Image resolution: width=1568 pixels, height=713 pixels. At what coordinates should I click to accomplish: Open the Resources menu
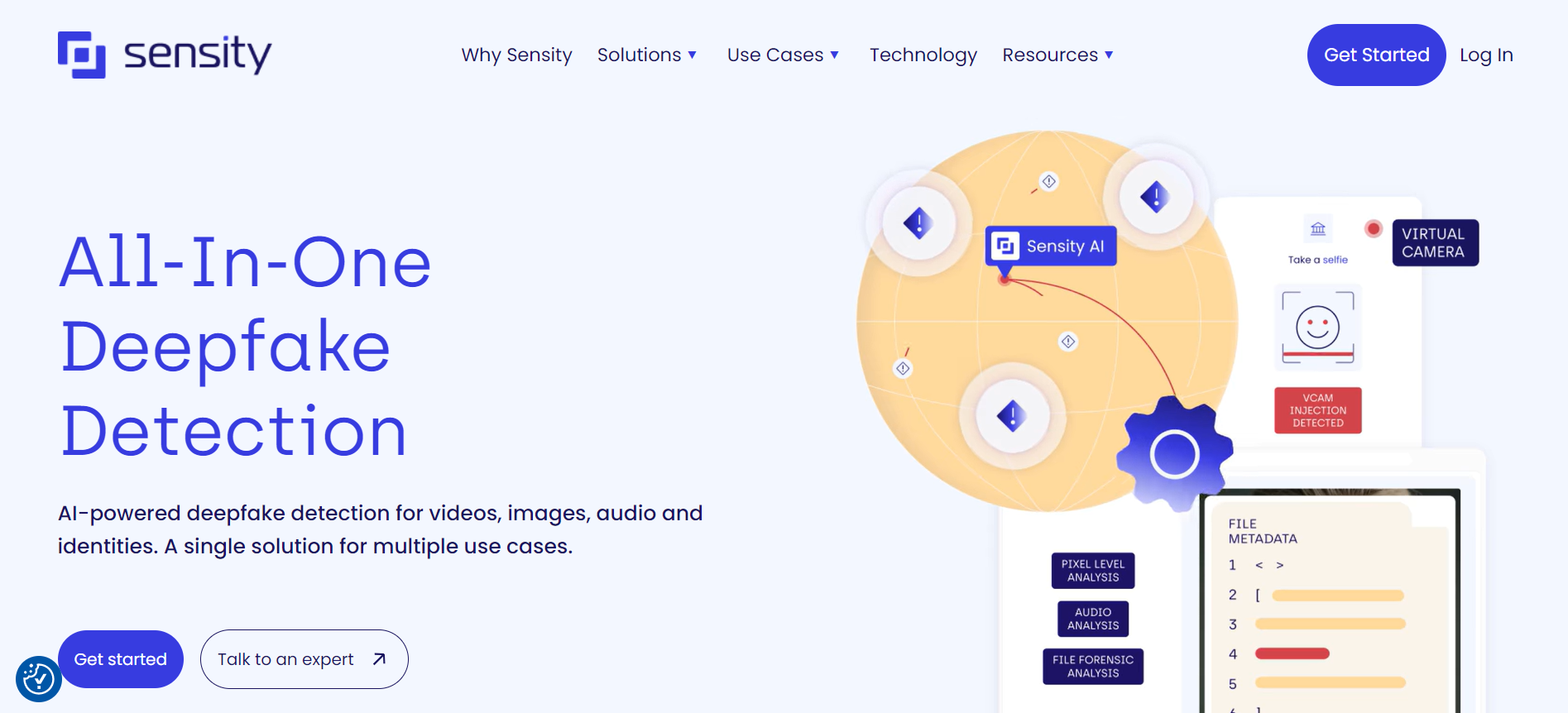coord(1050,55)
